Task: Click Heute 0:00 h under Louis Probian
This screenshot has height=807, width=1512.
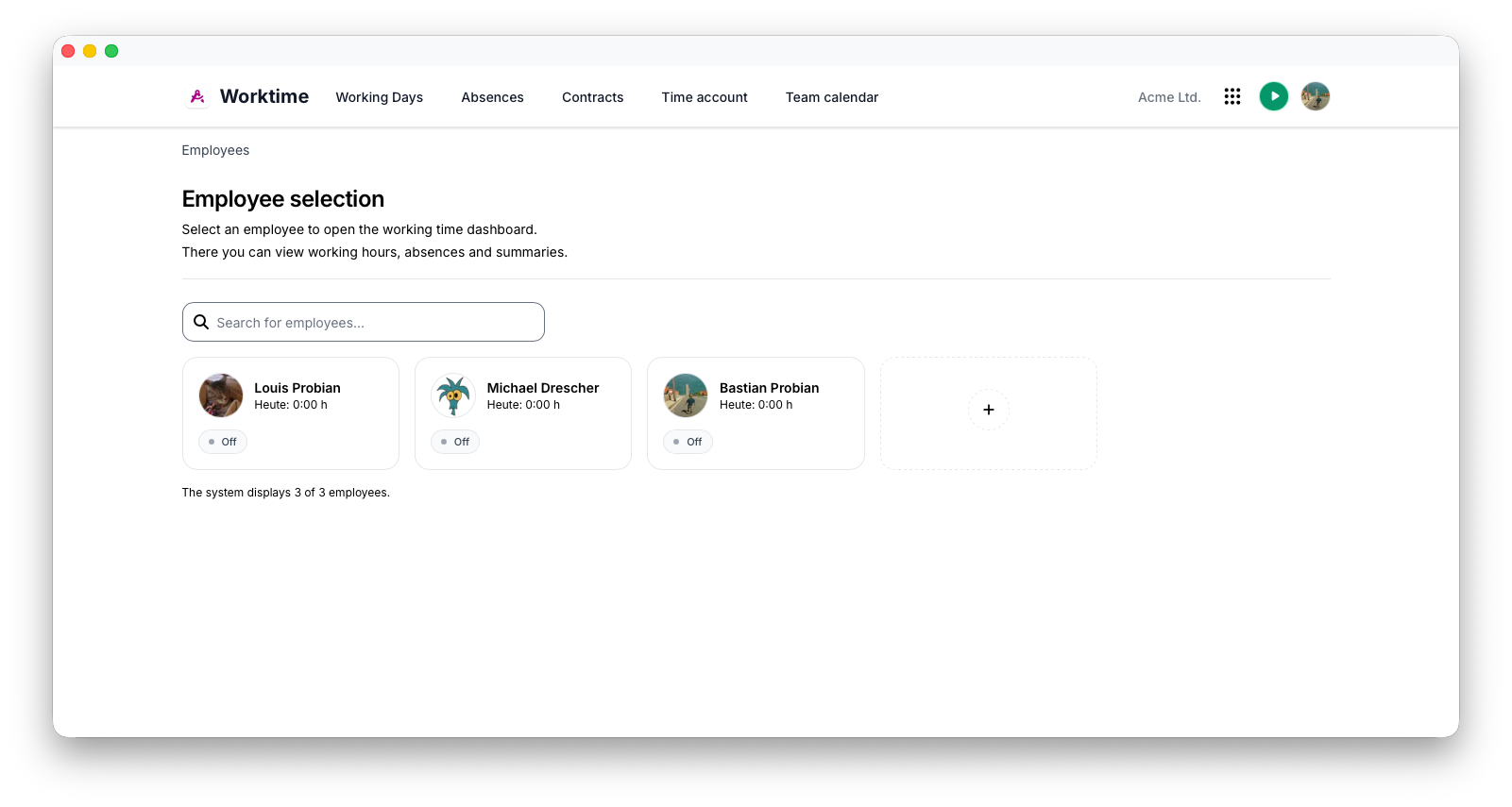Action: point(291,405)
